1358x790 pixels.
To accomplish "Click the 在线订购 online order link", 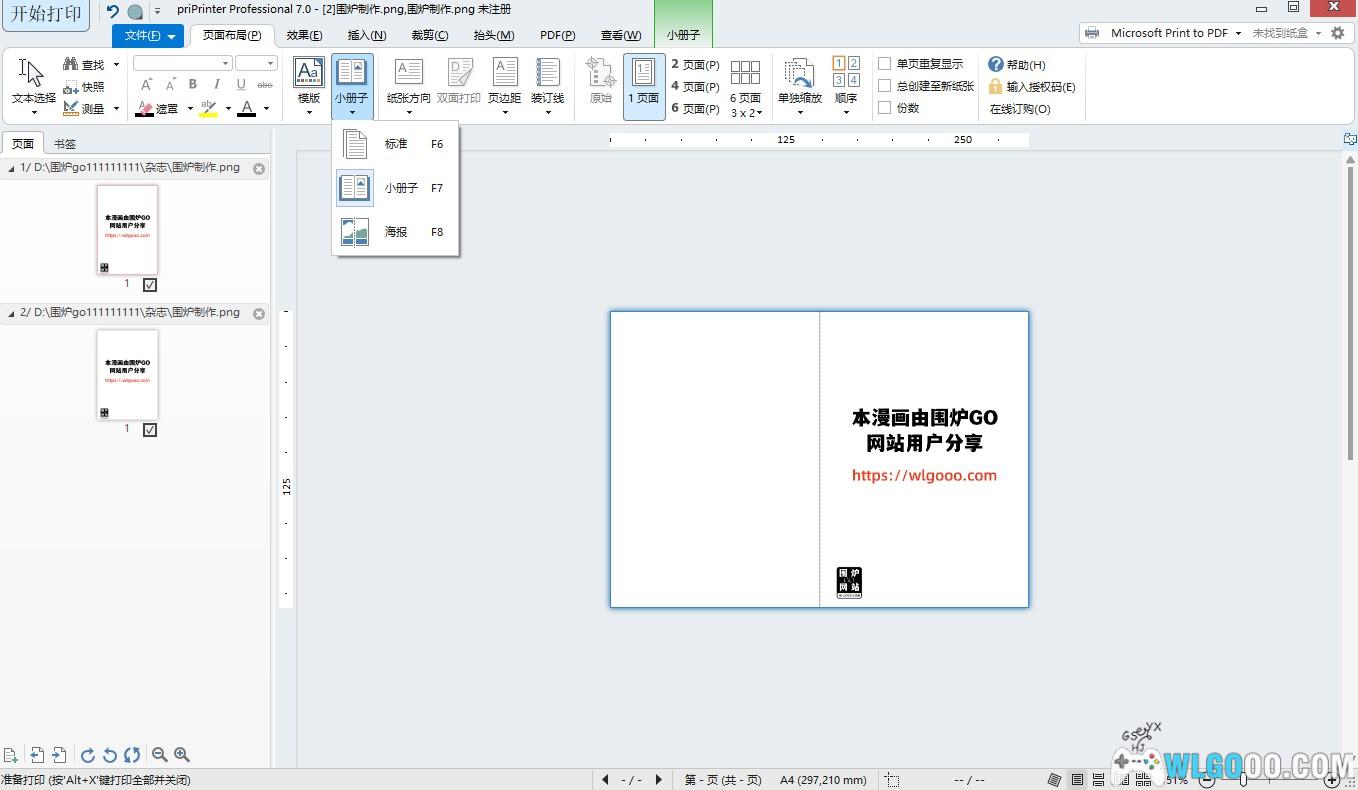I will click(x=1020, y=109).
